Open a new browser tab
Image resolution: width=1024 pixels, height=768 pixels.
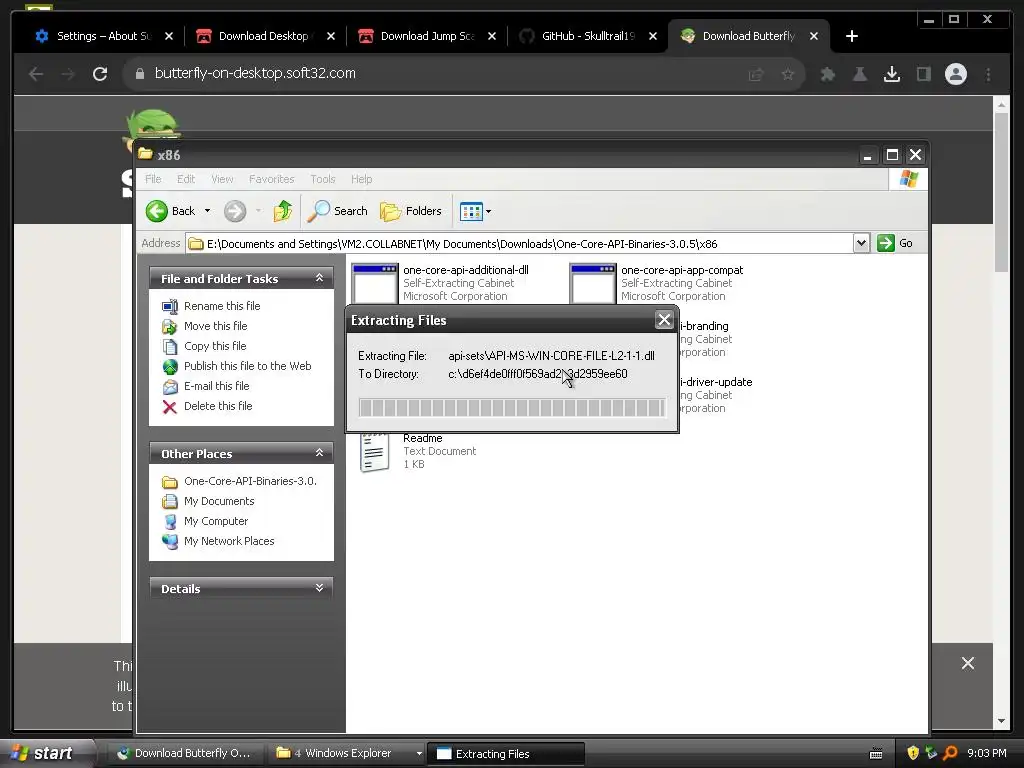(852, 36)
